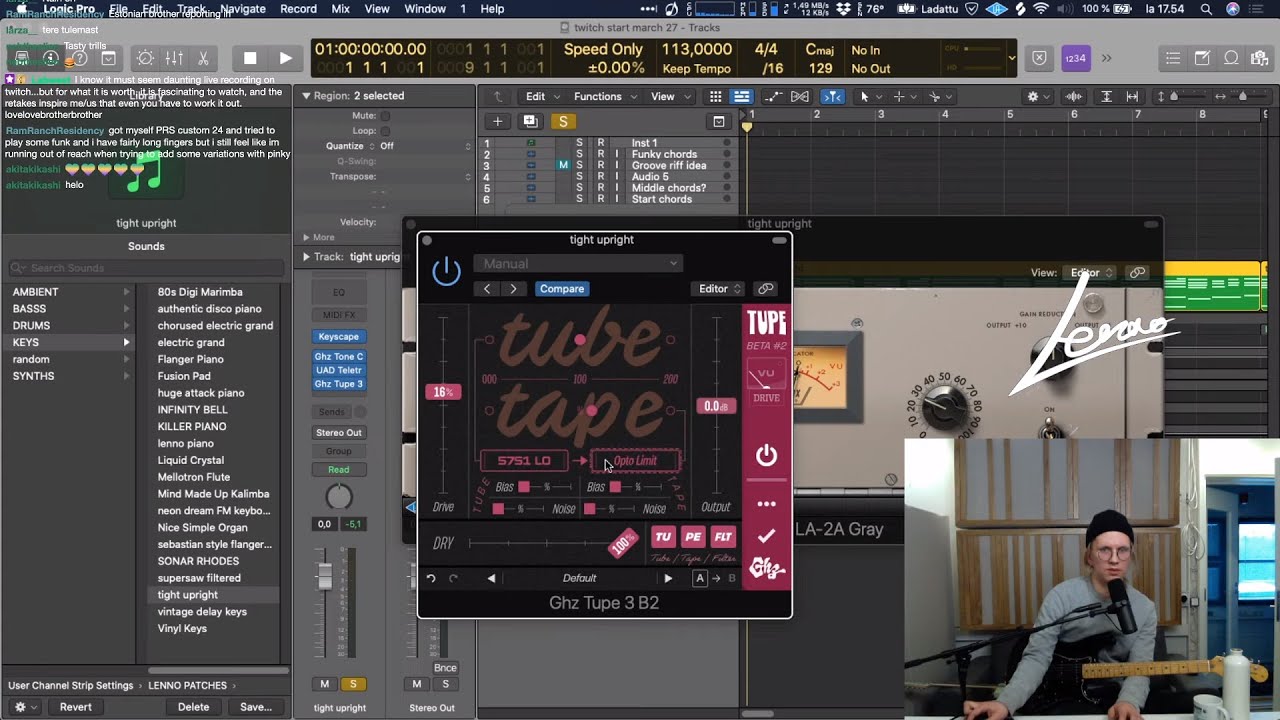The height and width of the screenshot is (720, 1280).
Task: Go to next plugin preset
Action: 513,289
